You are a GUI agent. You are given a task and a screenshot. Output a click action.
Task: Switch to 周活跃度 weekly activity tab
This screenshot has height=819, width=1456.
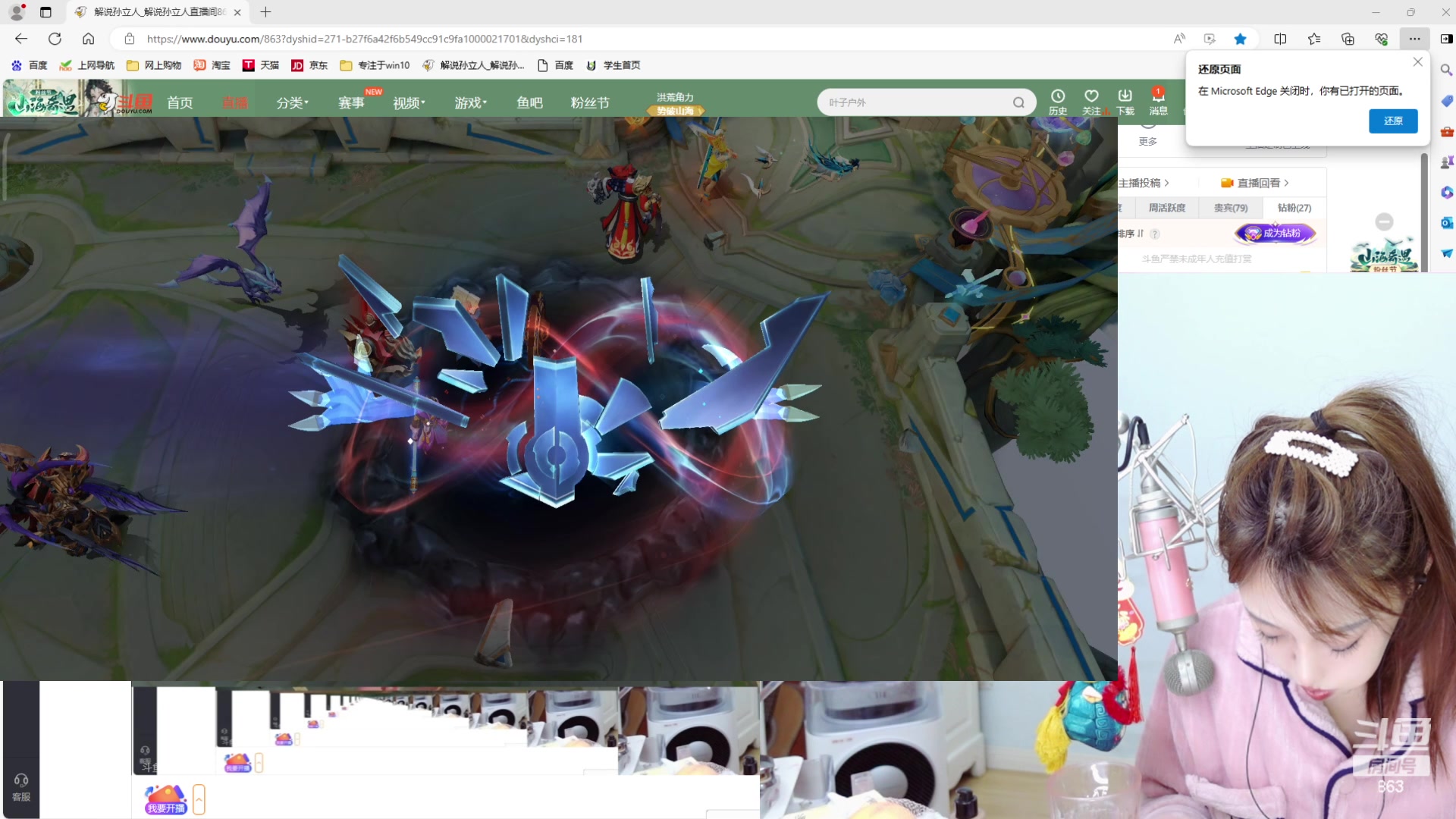pos(1166,208)
